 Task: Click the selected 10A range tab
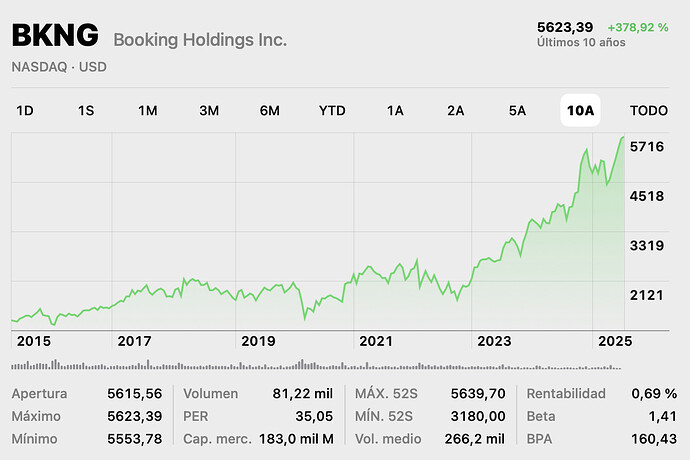pos(580,110)
